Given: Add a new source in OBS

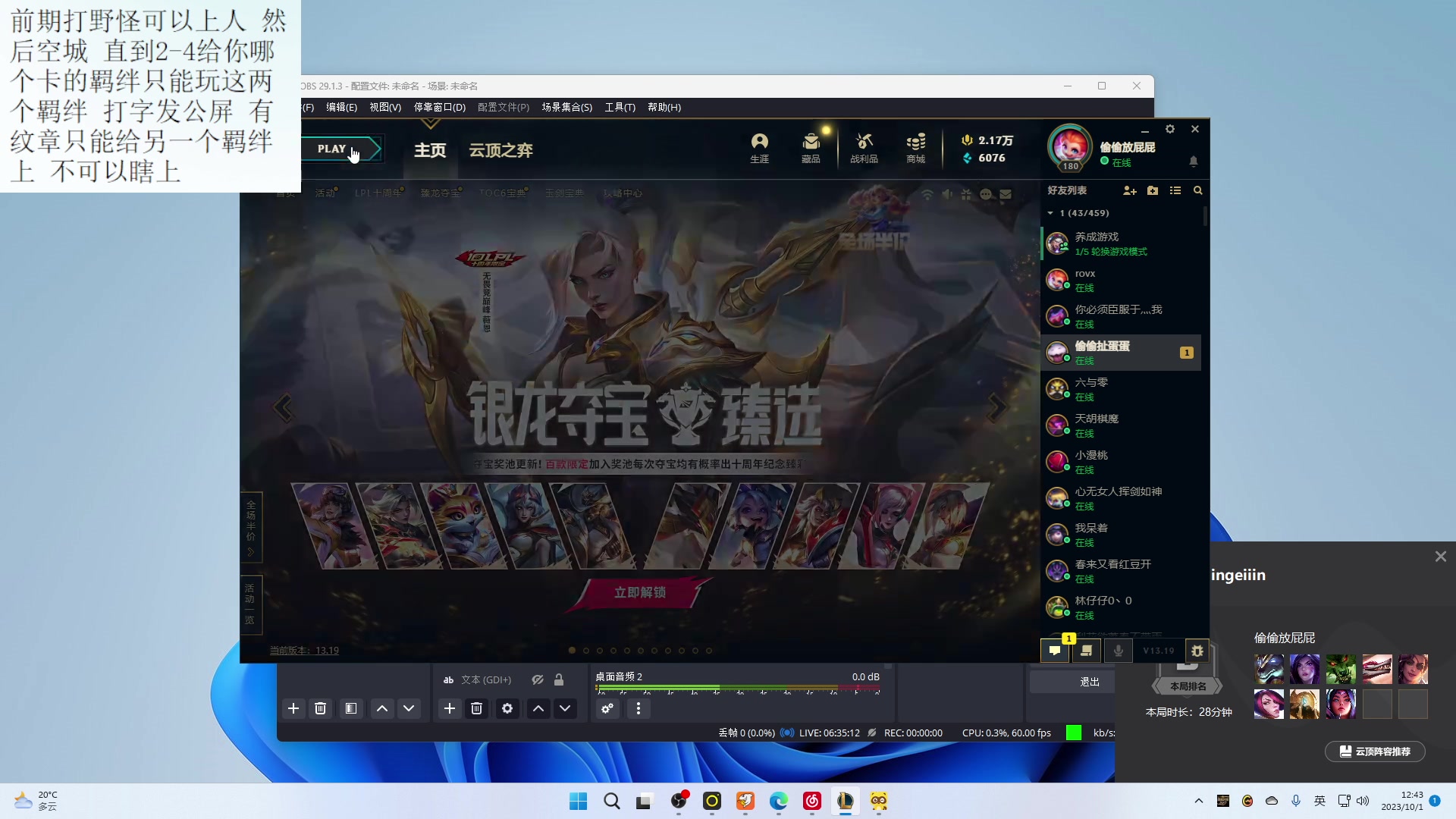Looking at the screenshot, I should pyautogui.click(x=450, y=708).
